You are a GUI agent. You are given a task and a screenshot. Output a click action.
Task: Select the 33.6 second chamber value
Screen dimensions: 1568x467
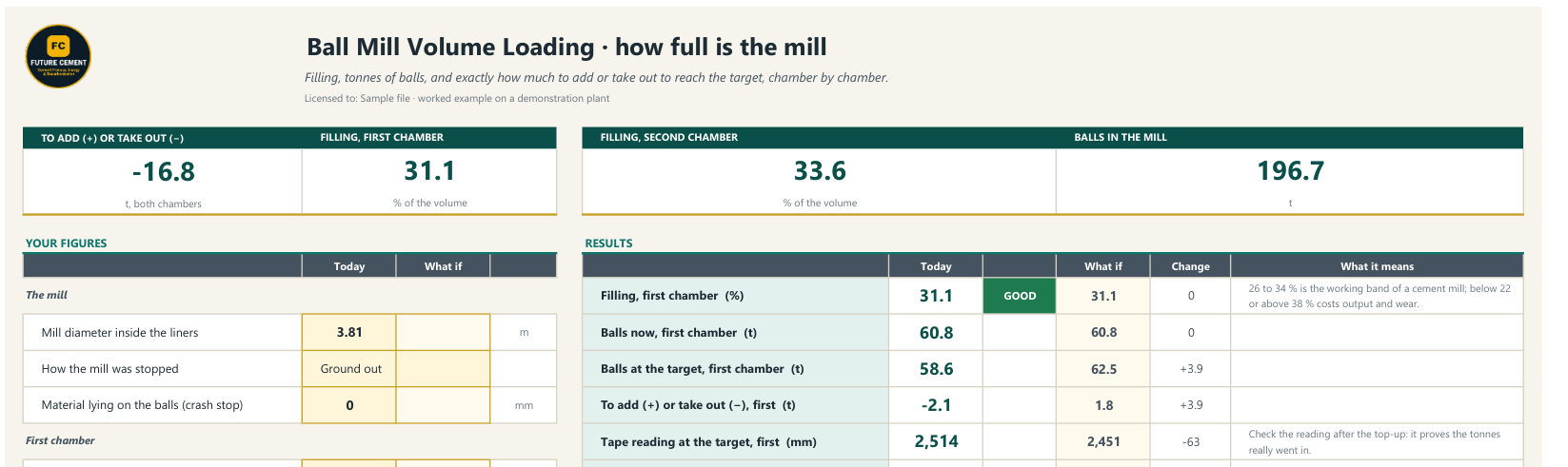[820, 171]
